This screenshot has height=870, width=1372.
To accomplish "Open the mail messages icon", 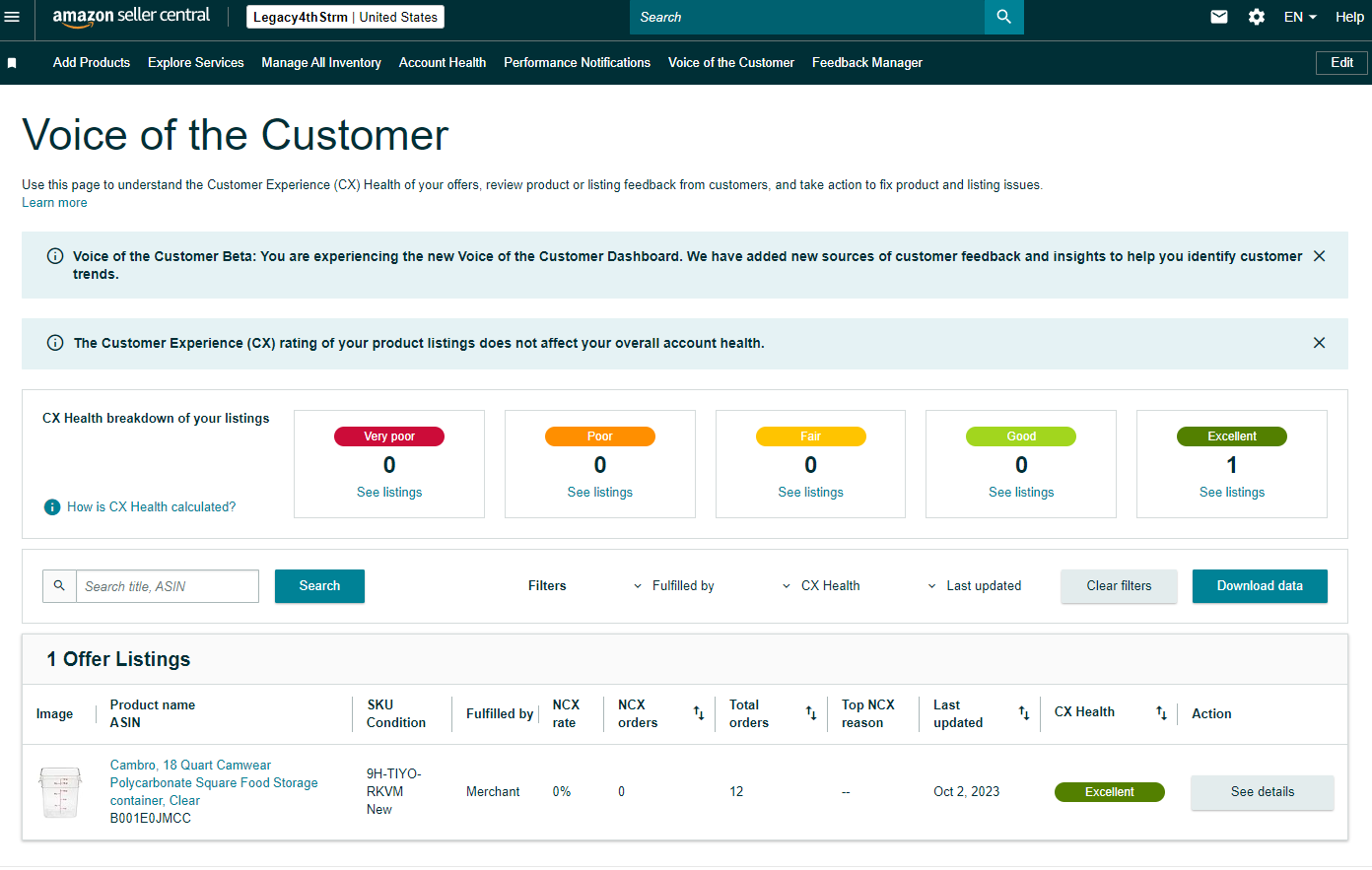I will click(1219, 17).
